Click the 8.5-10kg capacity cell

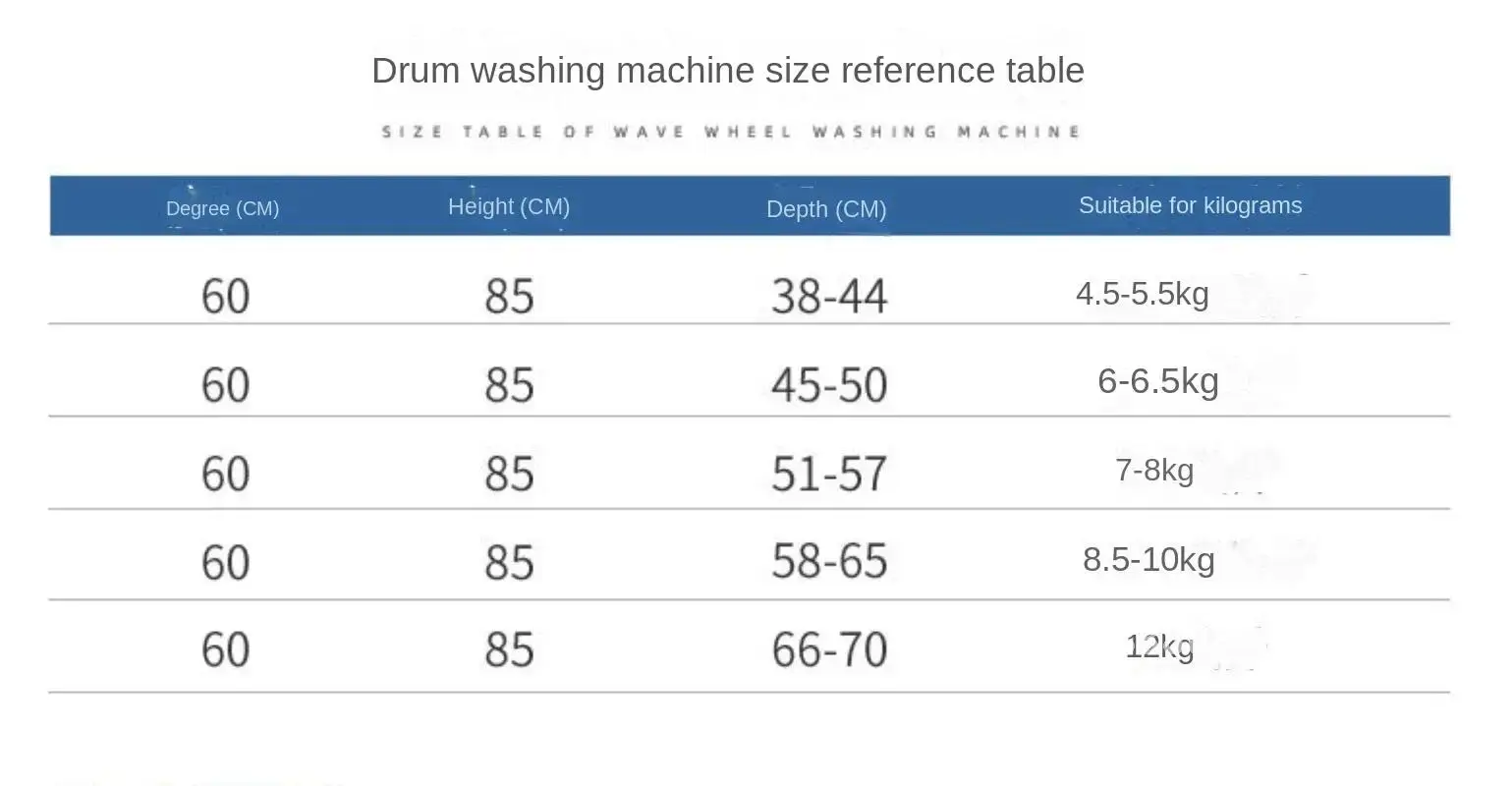pos(1148,559)
